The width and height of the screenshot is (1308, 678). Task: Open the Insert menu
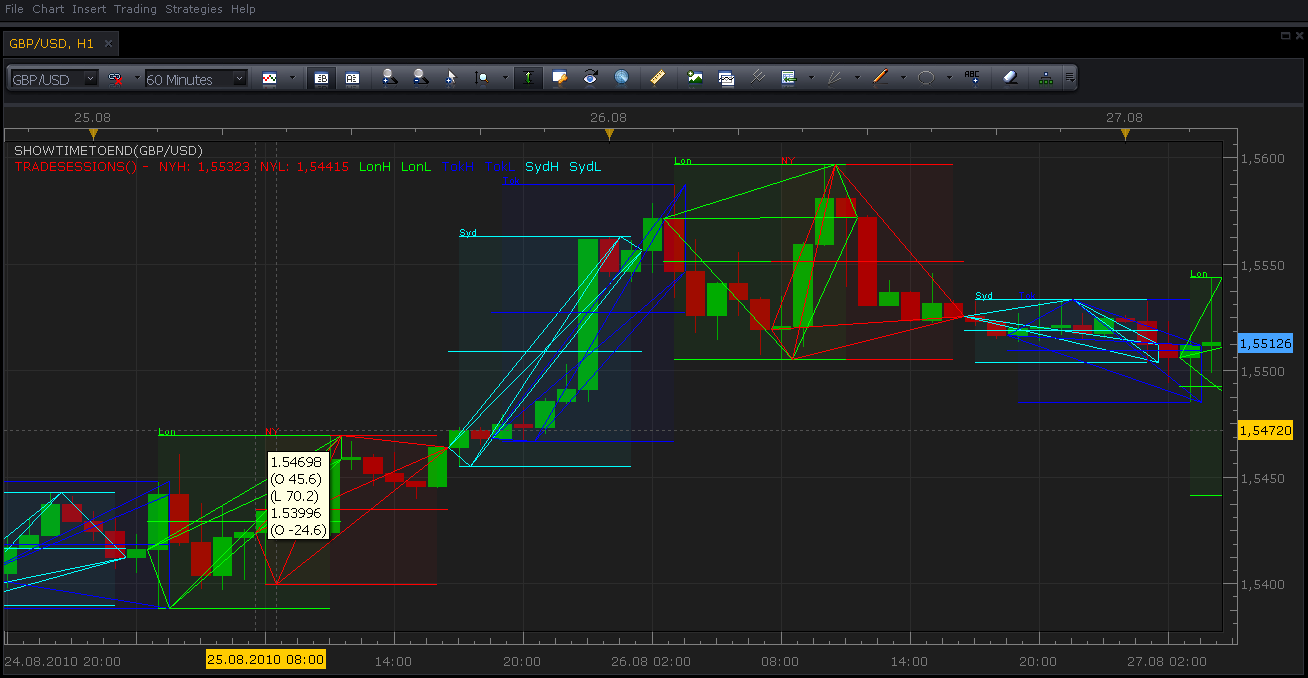coord(89,9)
